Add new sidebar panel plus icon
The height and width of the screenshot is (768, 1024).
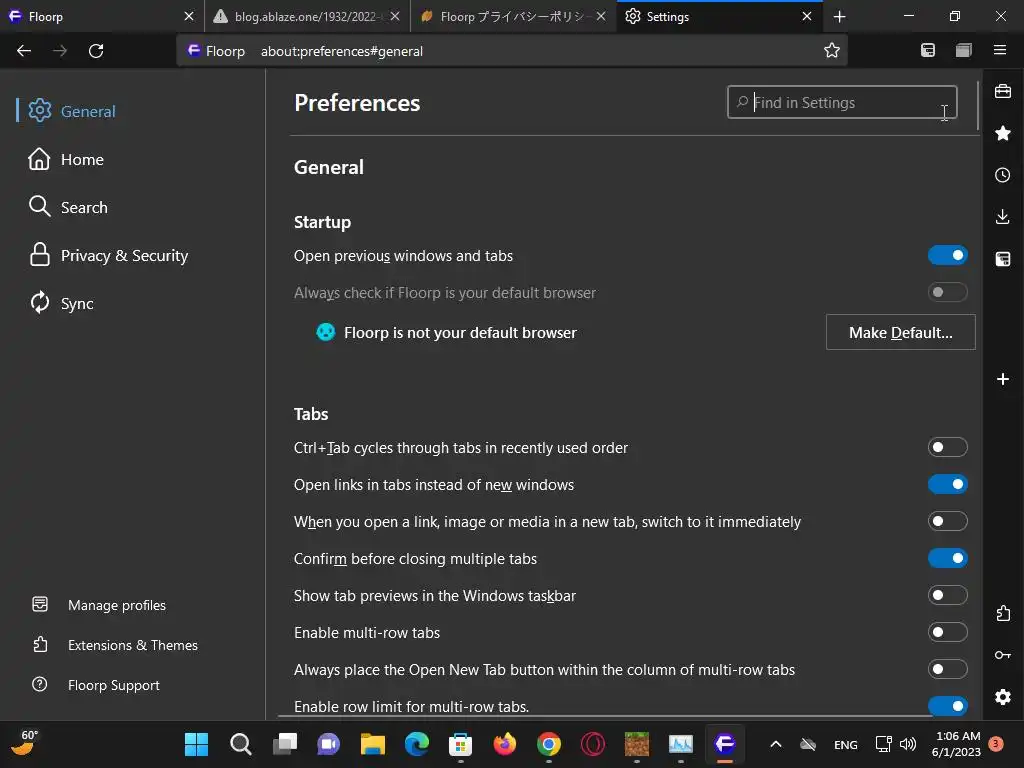1003,379
